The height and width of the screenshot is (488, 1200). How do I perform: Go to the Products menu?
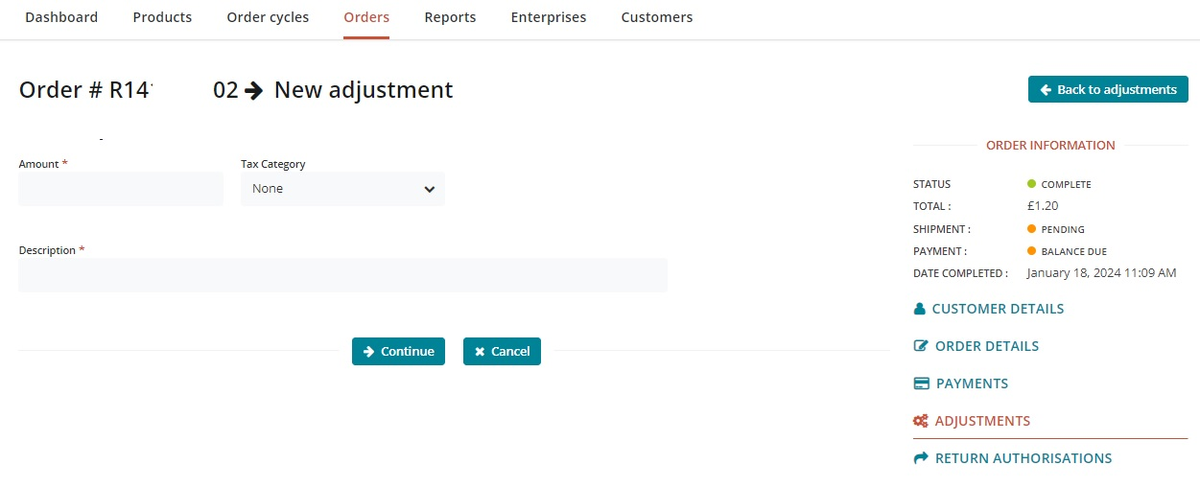(162, 17)
